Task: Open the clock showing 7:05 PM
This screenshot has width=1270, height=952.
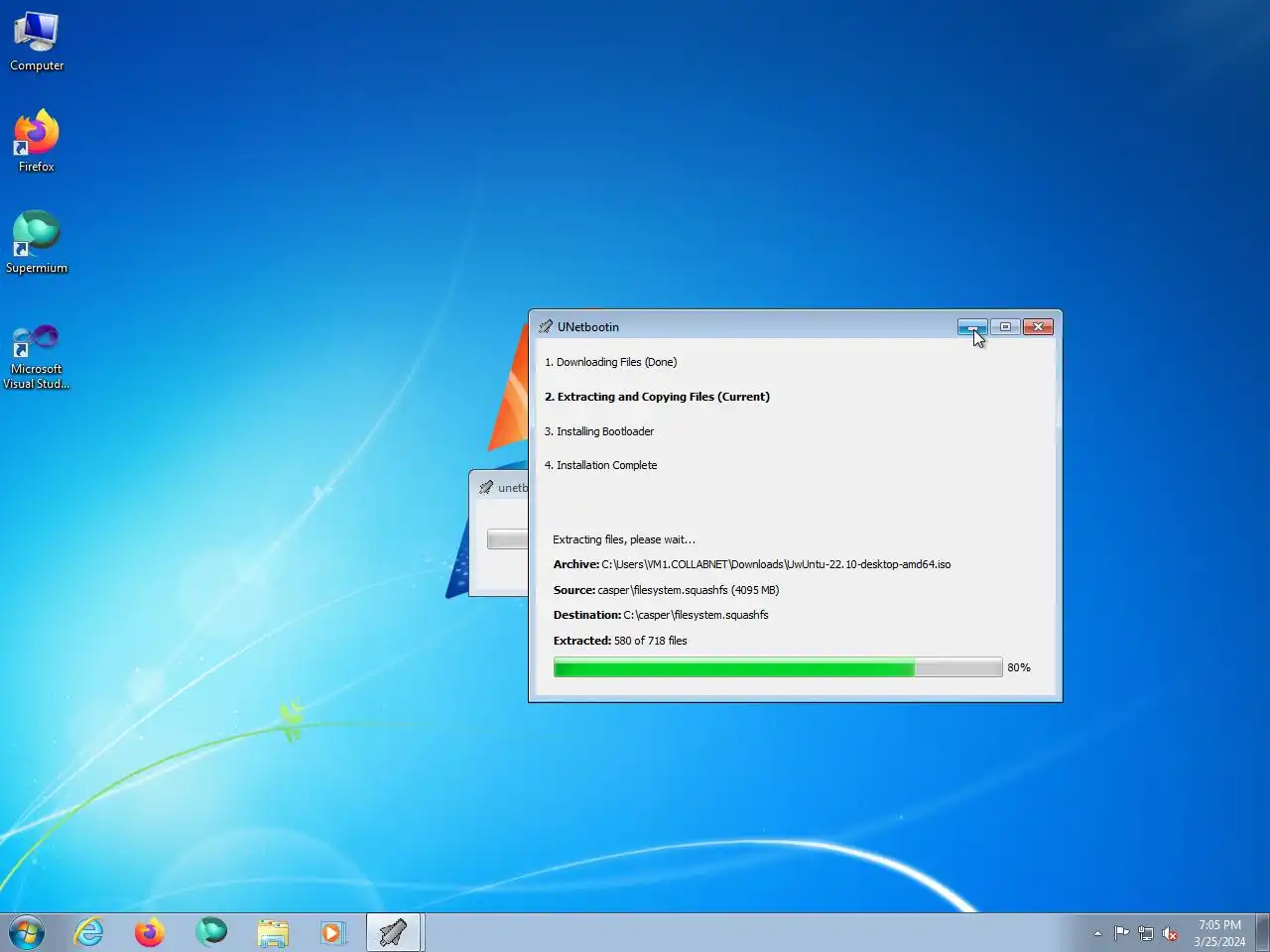Action: (x=1219, y=933)
